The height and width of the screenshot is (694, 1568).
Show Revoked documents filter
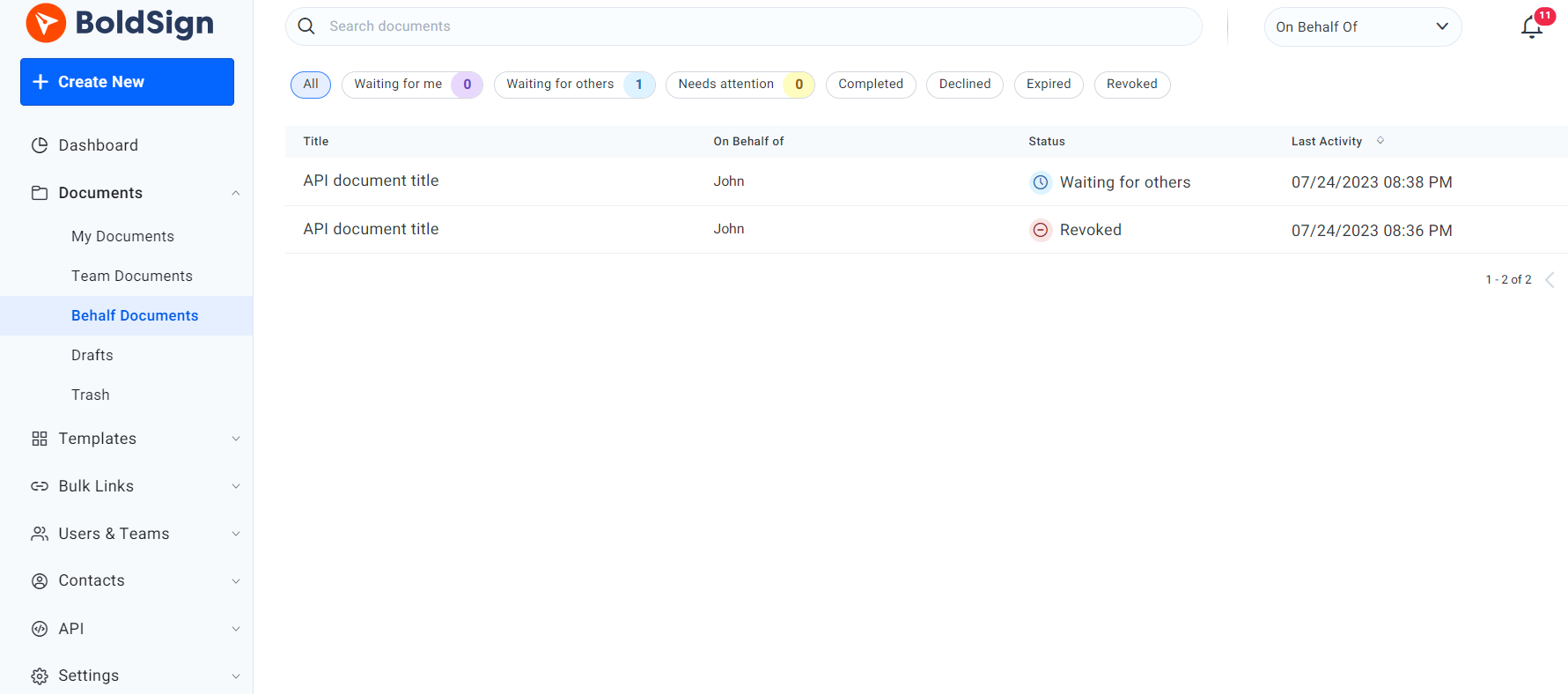pyautogui.click(x=1132, y=85)
